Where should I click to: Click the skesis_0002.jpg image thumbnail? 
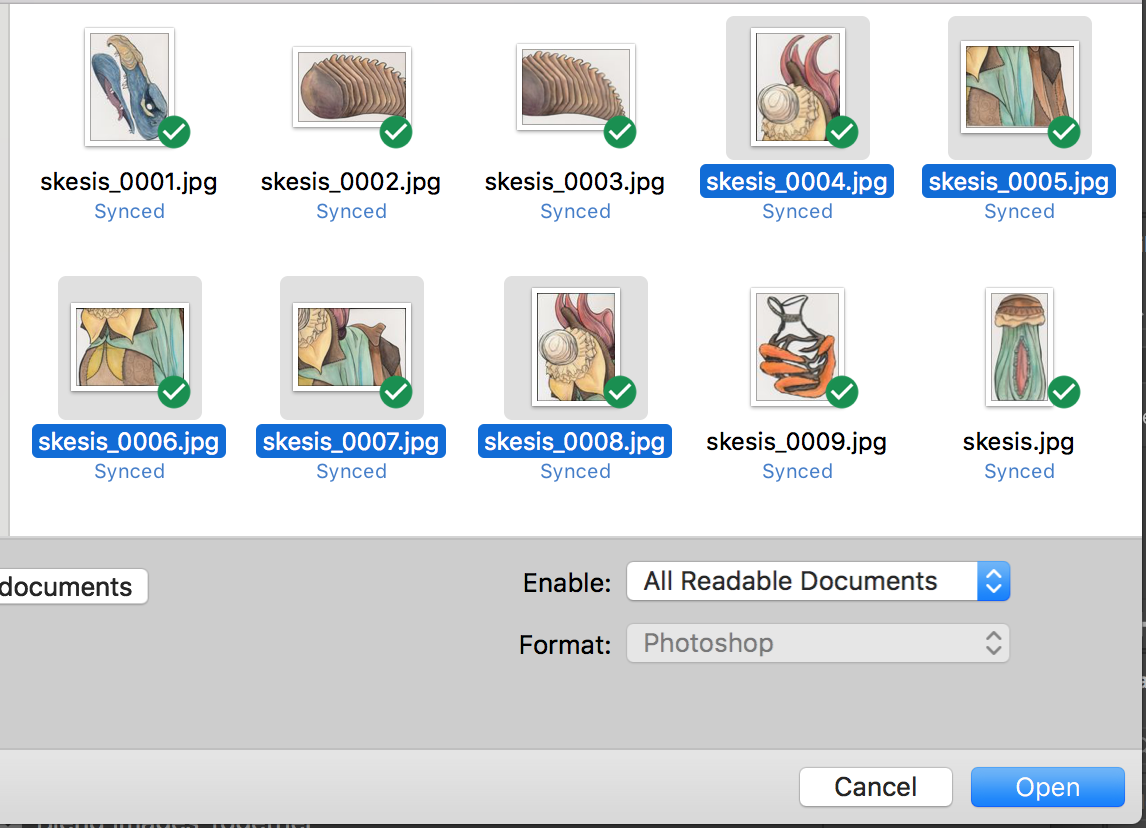351,88
